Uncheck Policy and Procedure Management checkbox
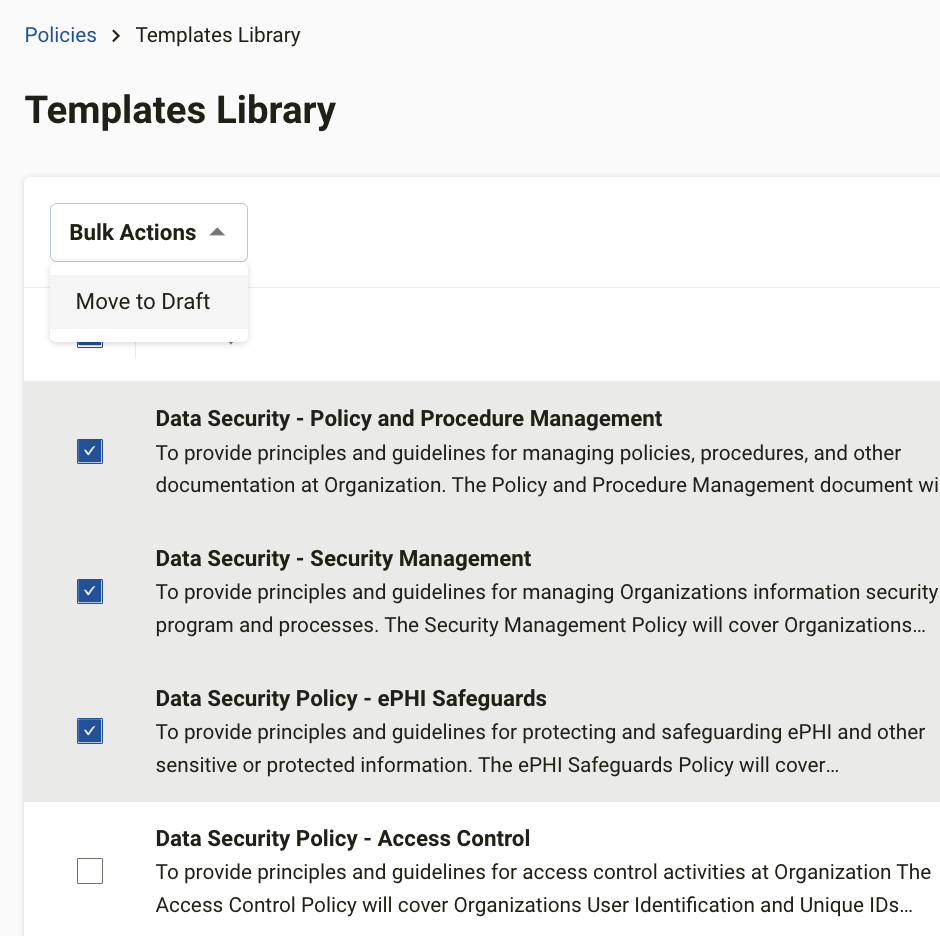This screenshot has width=940, height=936. pyautogui.click(x=90, y=452)
